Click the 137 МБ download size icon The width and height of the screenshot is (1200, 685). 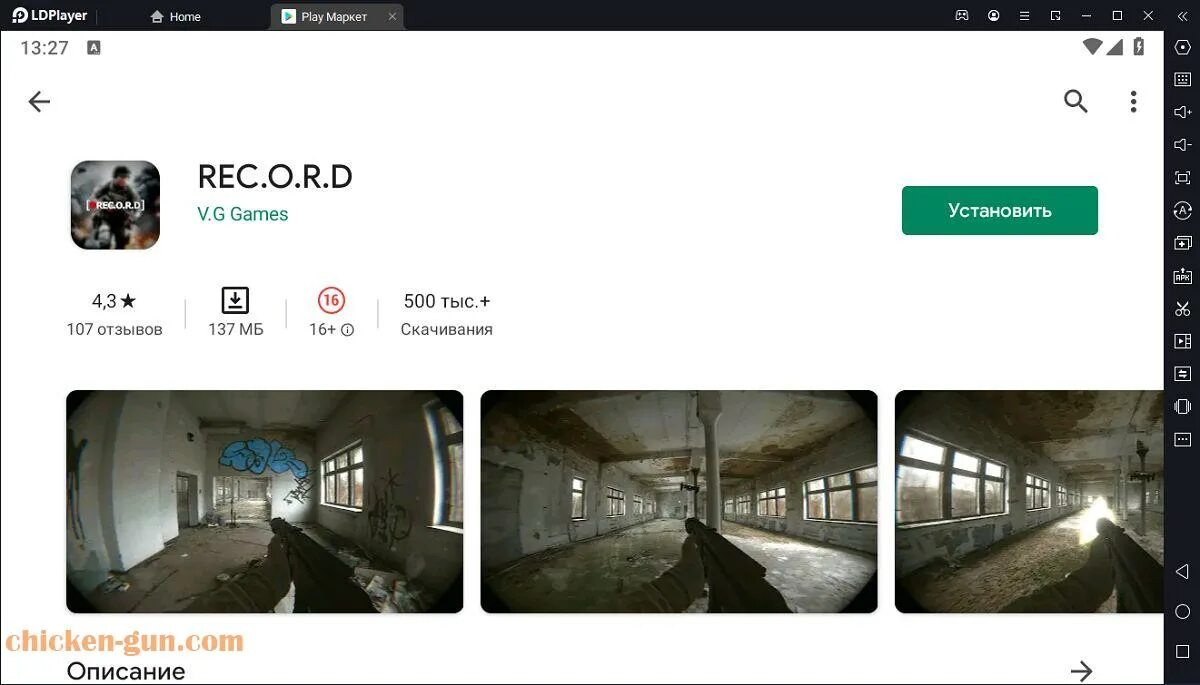235,300
